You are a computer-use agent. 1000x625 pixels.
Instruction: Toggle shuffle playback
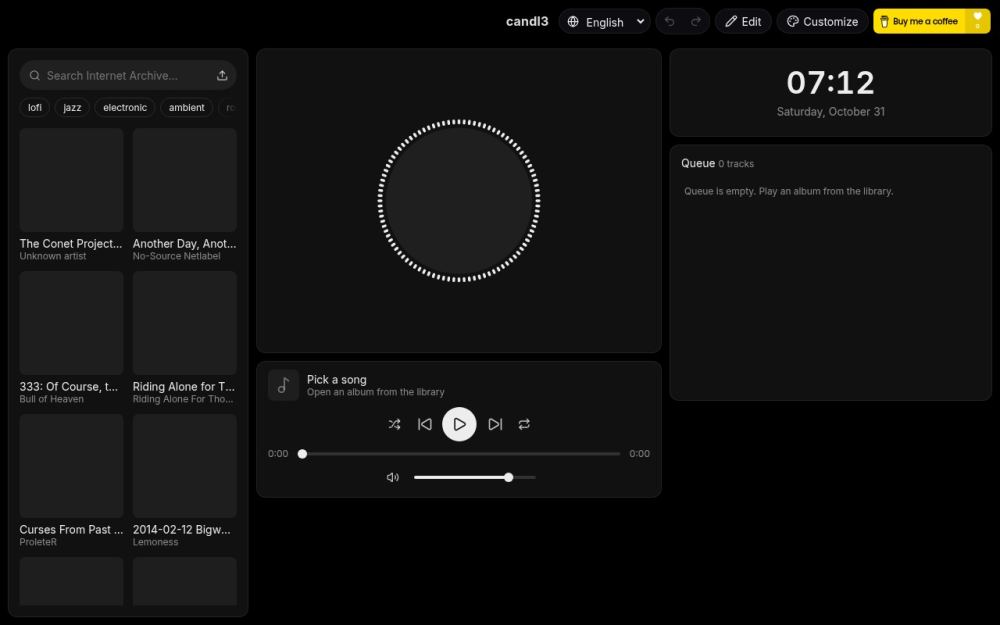(394, 424)
